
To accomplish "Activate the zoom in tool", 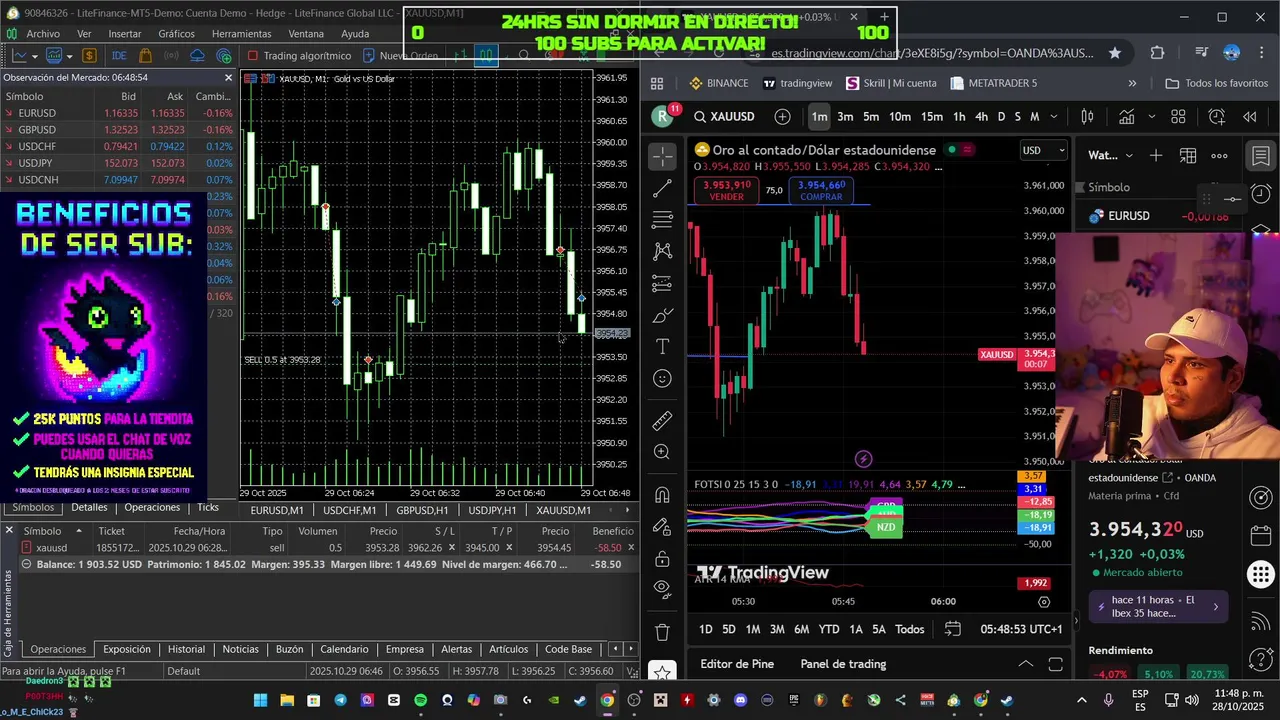I will 662,452.
